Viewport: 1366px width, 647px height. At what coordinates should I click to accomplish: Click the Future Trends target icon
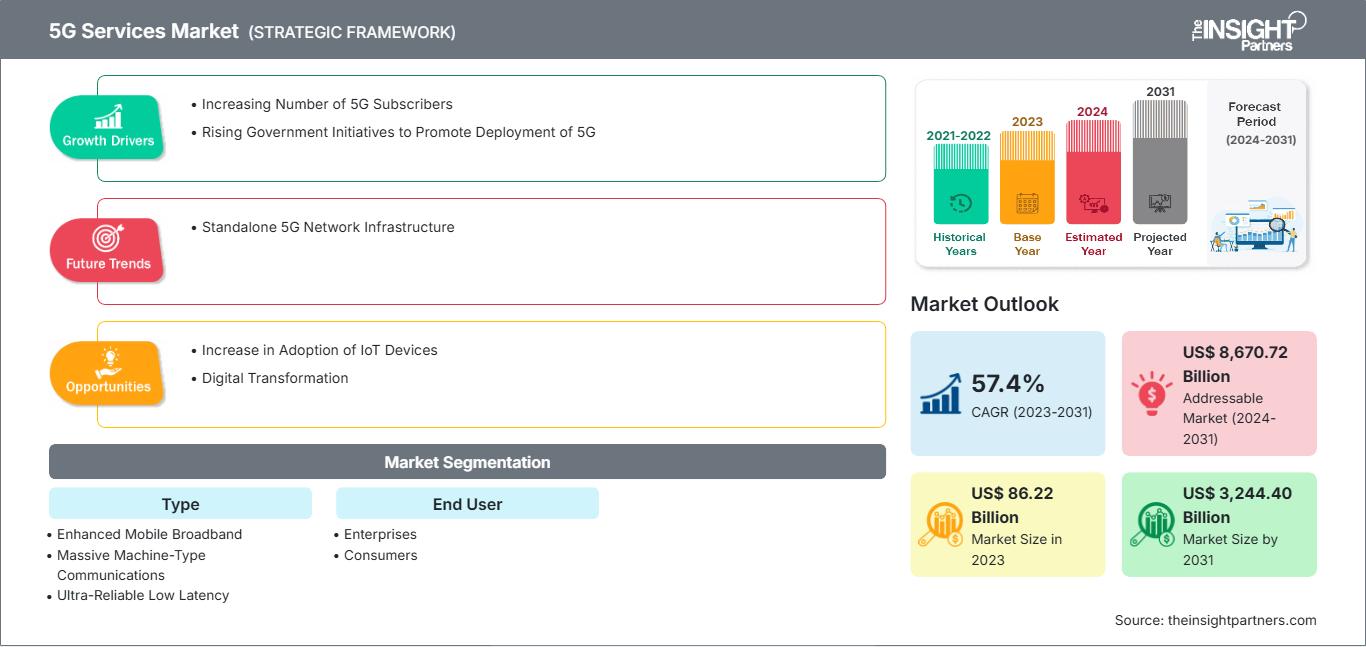(x=108, y=238)
